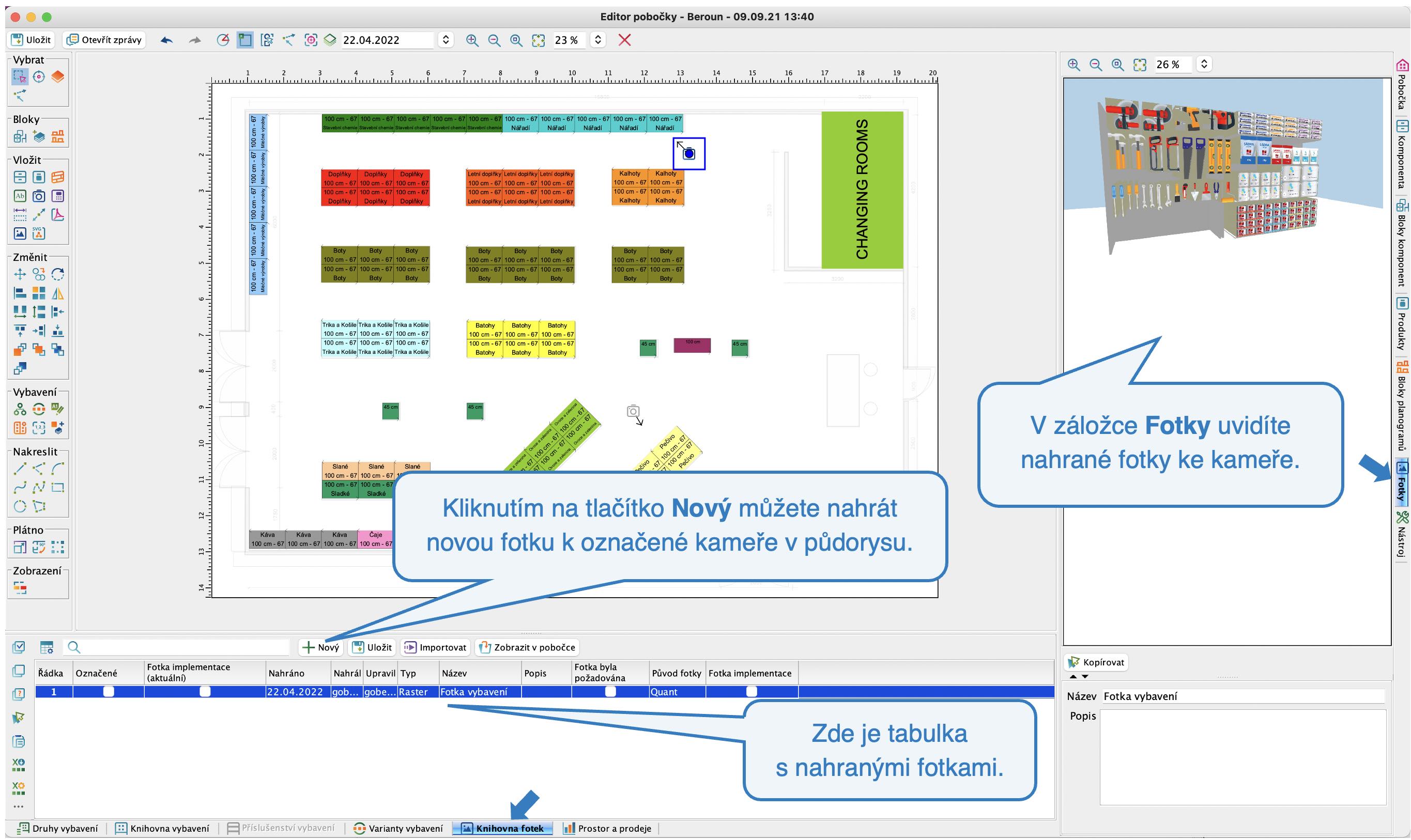Image resolution: width=1411 pixels, height=840 pixels.
Task: Click rotate canvas 90° in Plátno
Action: point(38,547)
